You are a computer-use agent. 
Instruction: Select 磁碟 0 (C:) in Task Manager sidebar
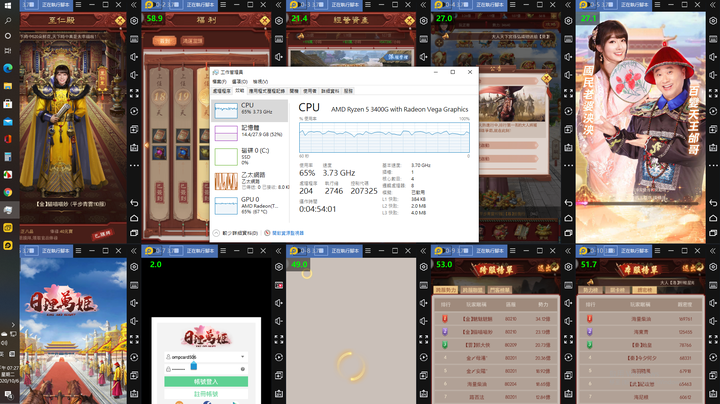(x=250, y=156)
